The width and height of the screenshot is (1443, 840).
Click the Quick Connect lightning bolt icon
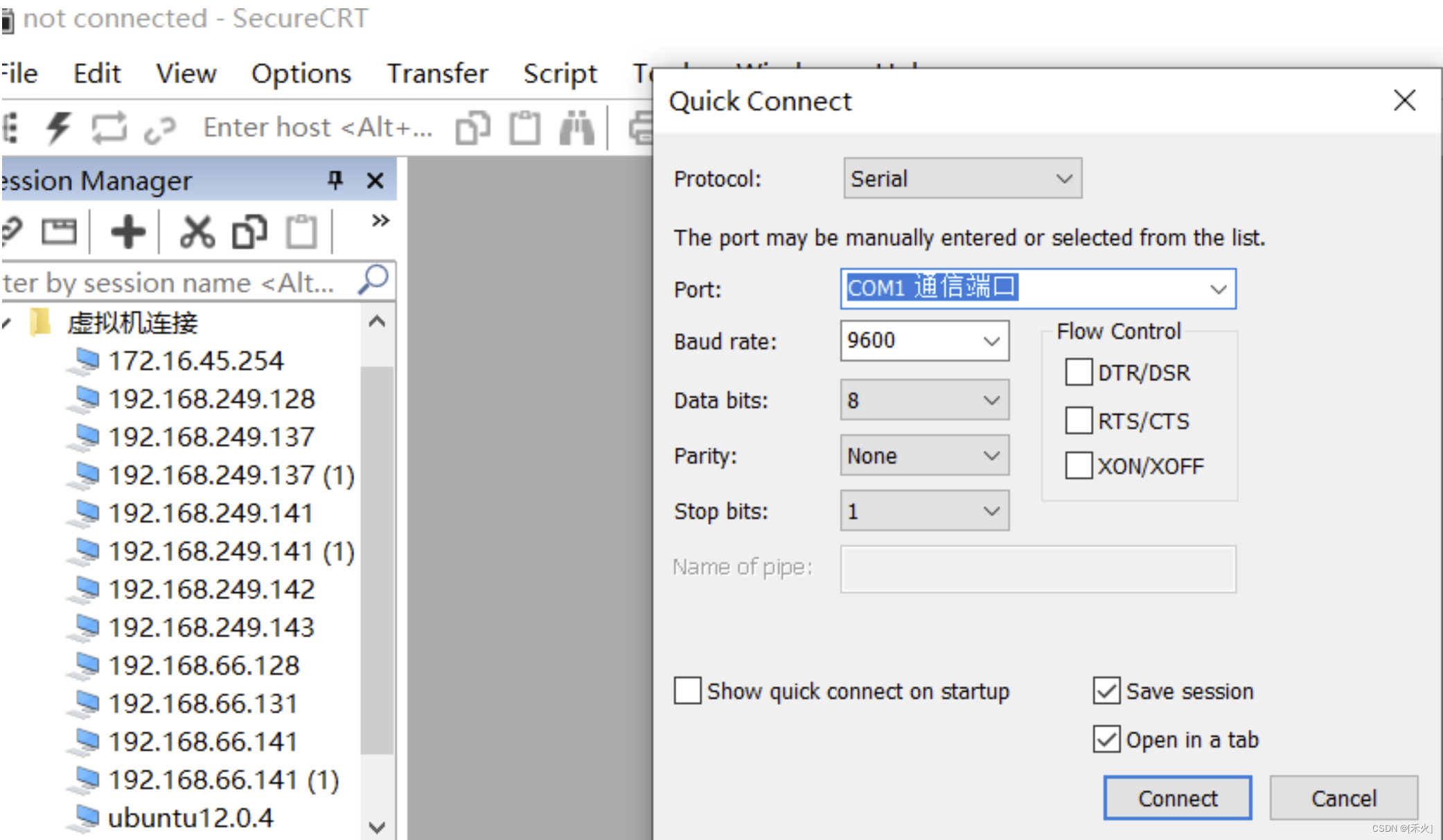(58, 127)
